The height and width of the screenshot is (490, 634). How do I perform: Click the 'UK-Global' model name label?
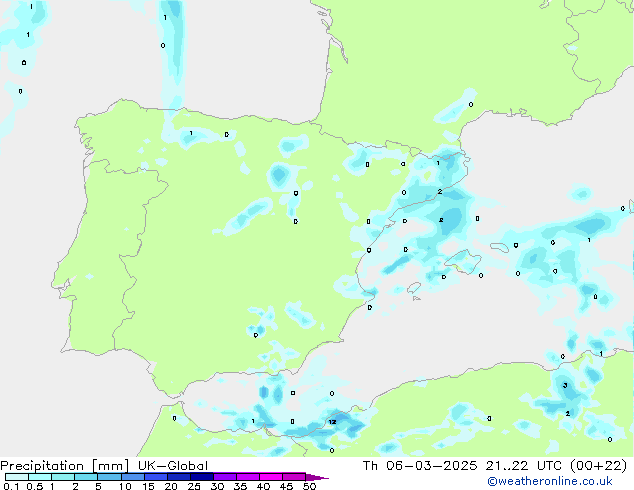click(x=173, y=466)
